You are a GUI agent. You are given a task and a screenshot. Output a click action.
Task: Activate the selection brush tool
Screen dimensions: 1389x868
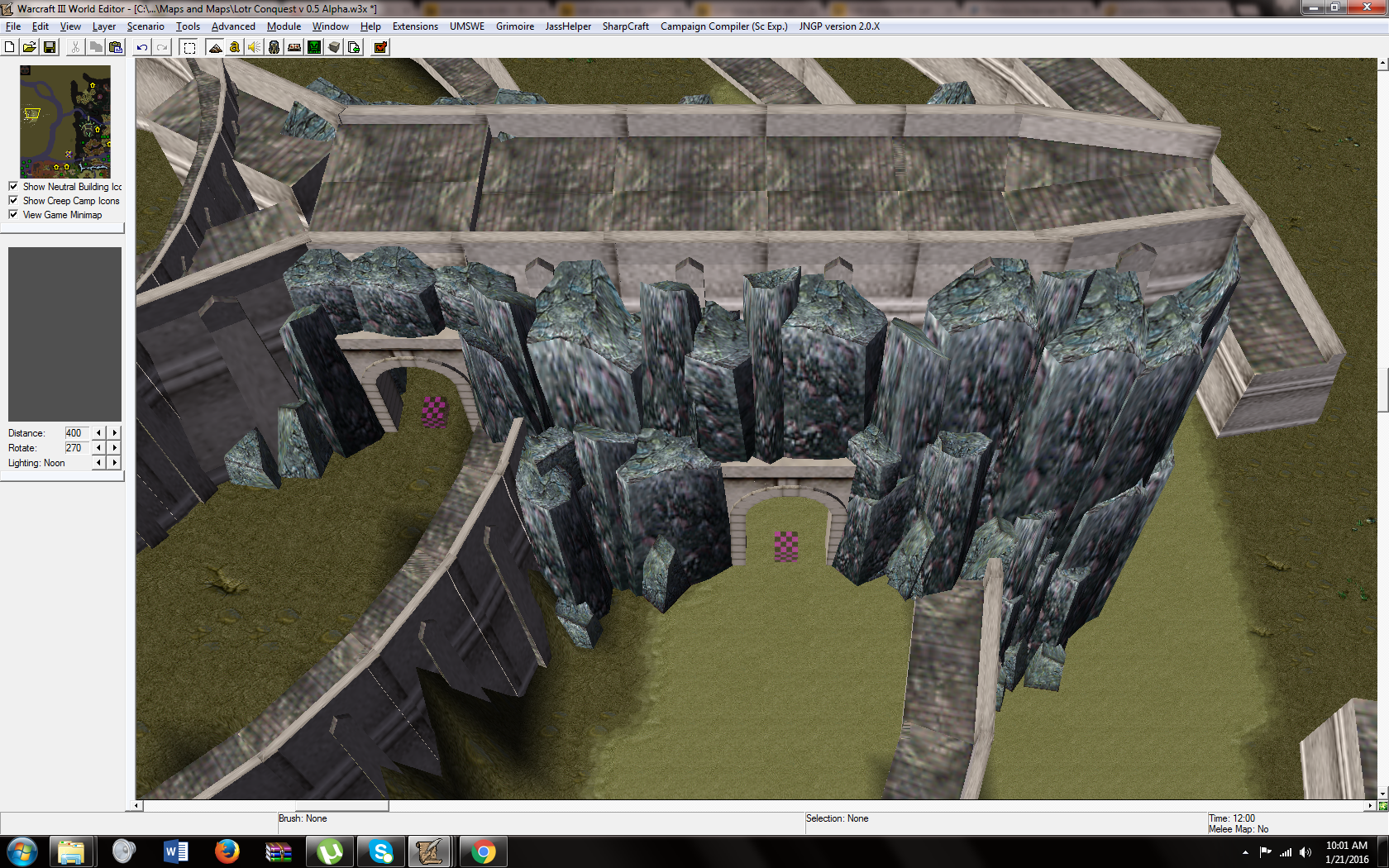(189, 47)
